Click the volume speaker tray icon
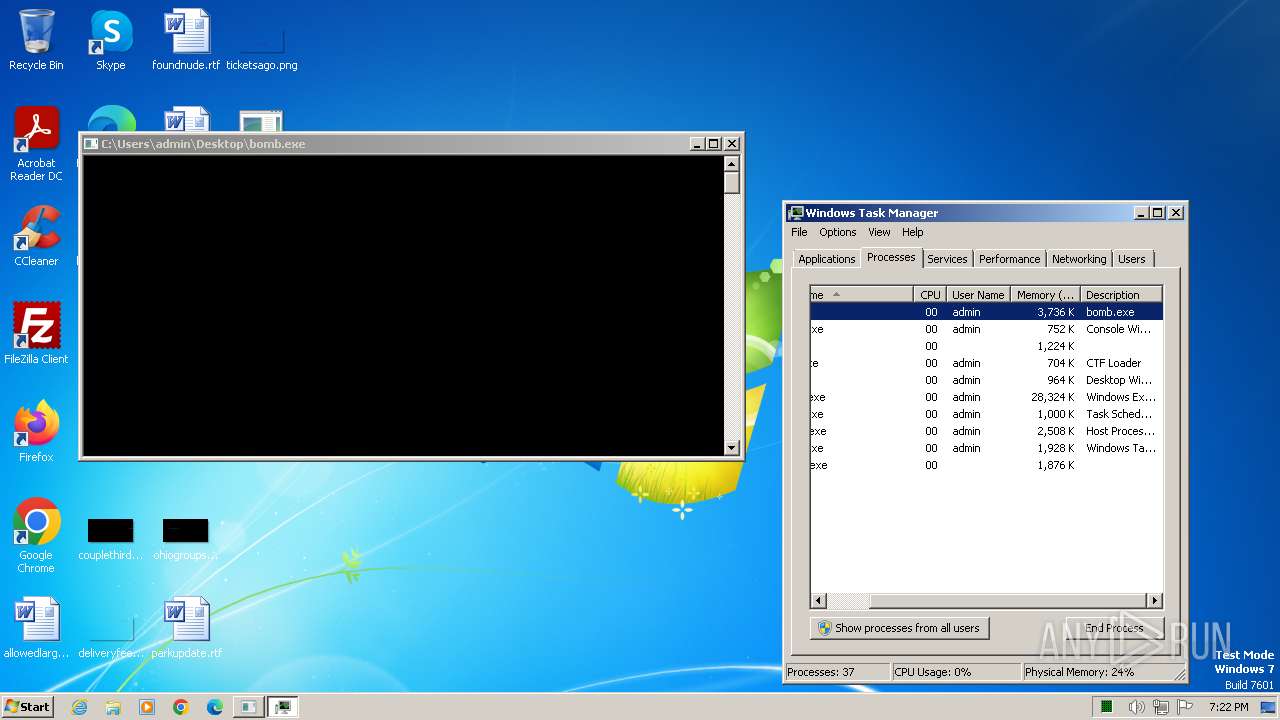This screenshot has height=720, width=1280. [1137, 707]
